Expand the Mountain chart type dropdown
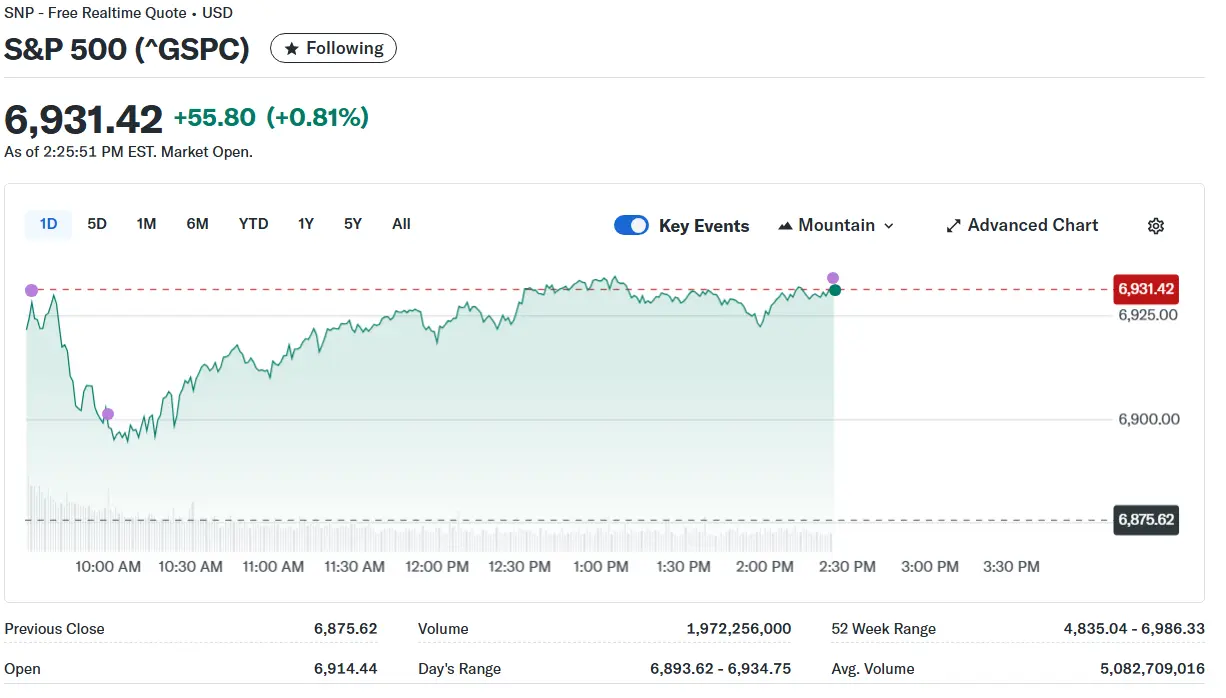 (836, 226)
